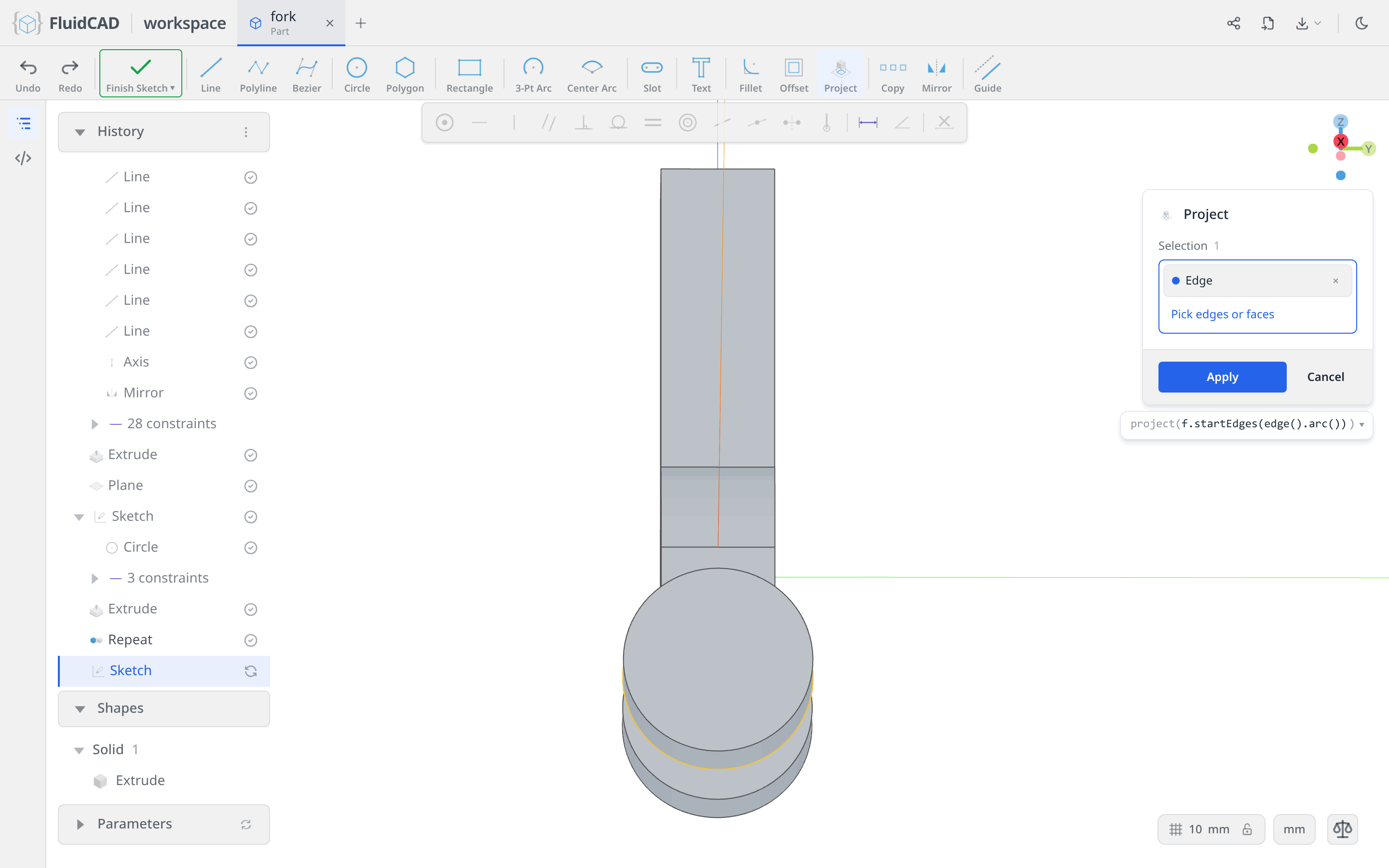Select the Plane item in history

pyautogui.click(x=163, y=485)
